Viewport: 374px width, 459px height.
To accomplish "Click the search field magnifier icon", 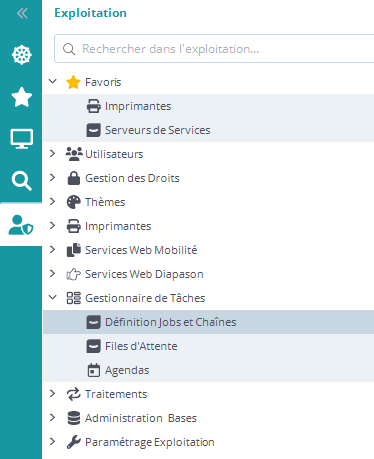I will click(x=69, y=49).
